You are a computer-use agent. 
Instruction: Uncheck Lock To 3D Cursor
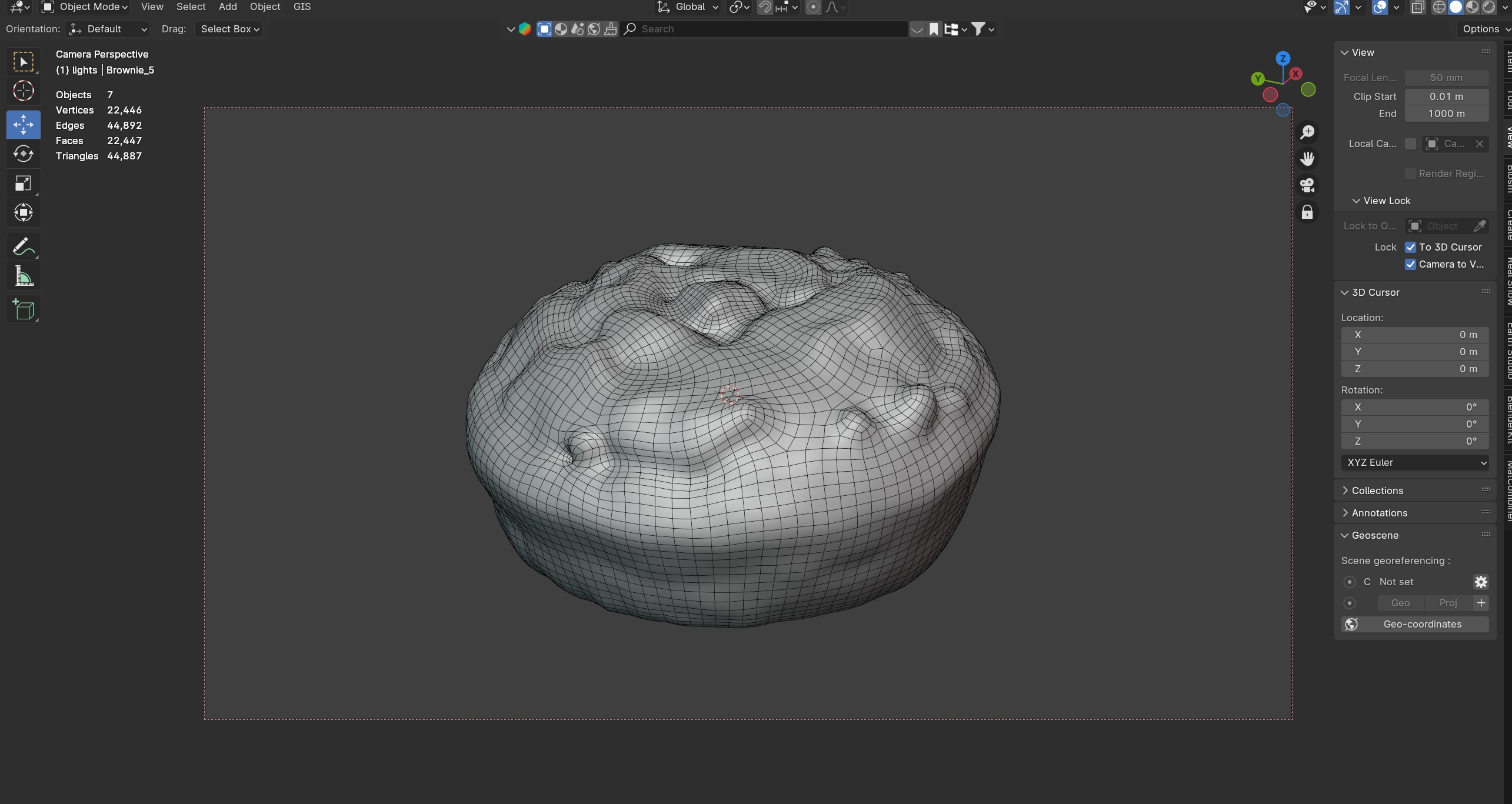click(1411, 247)
